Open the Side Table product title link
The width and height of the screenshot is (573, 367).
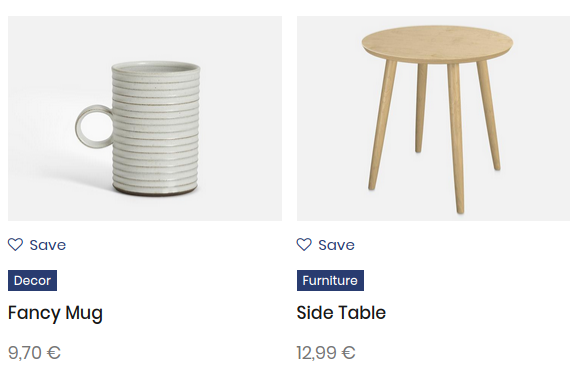point(341,313)
